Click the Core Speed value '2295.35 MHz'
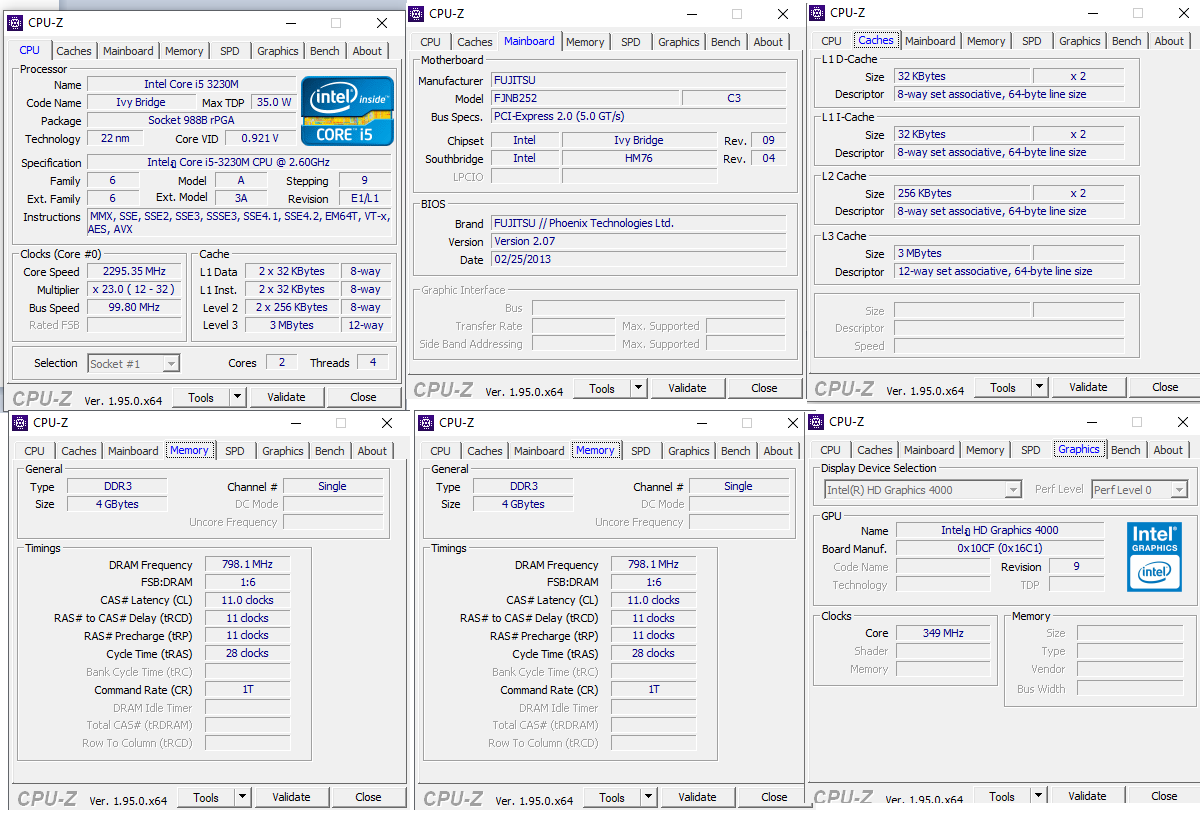The height and width of the screenshot is (816, 1200). (x=134, y=272)
